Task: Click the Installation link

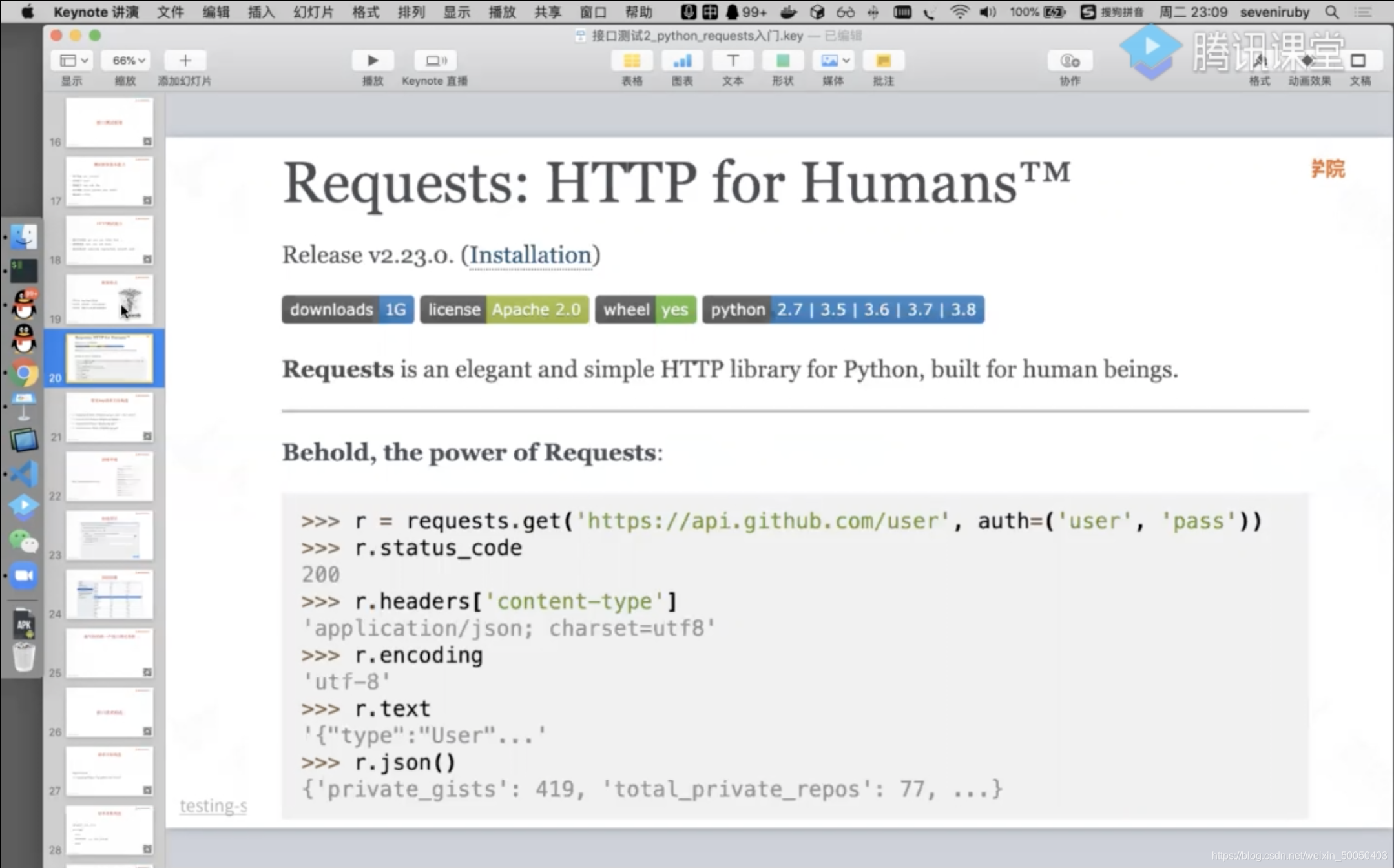Action: tap(530, 255)
